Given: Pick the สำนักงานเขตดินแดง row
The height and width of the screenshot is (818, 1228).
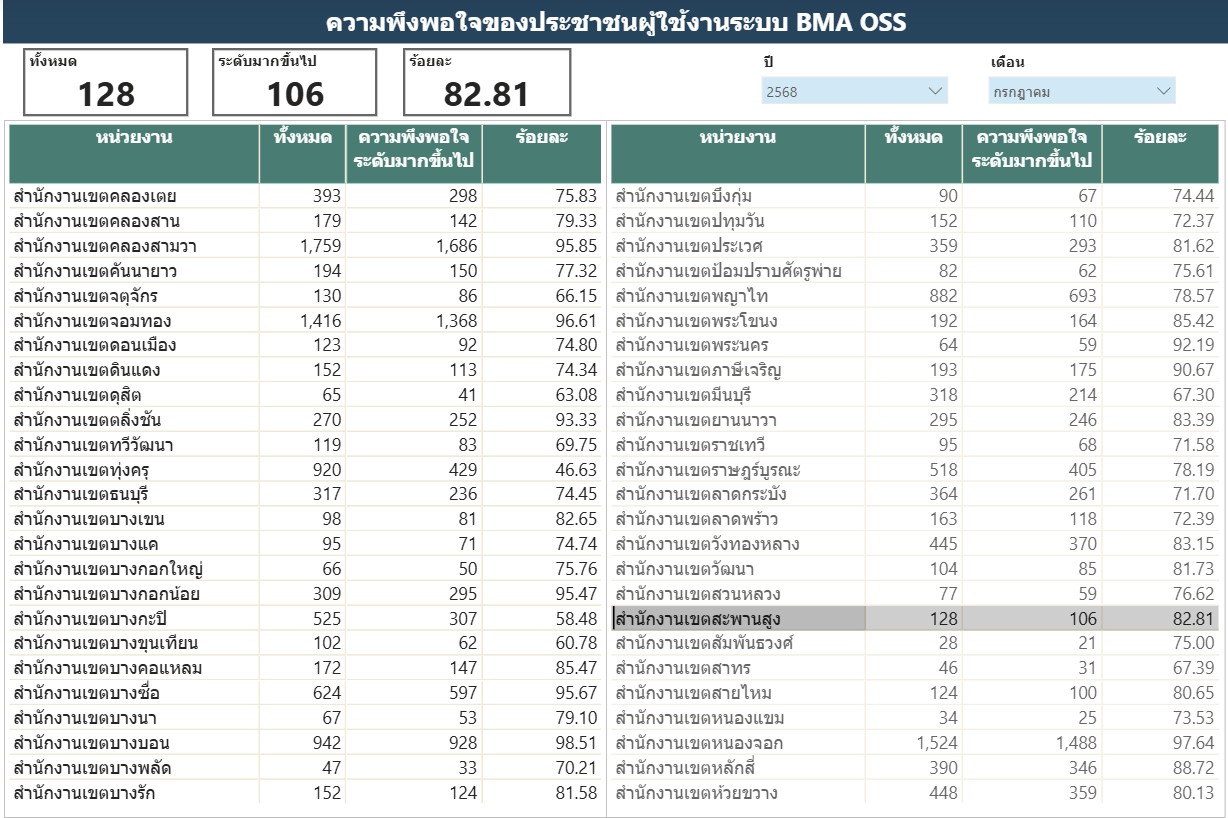Looking at the screenshot, I should pos(305,370).
